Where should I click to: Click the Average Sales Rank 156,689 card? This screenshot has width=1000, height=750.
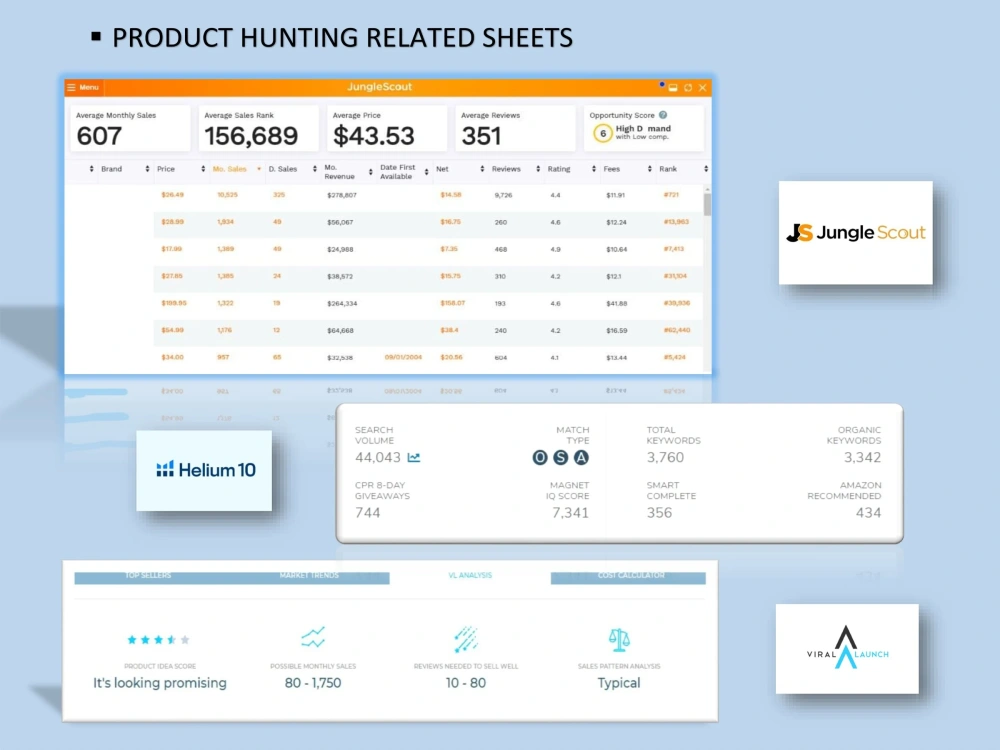[x=258, y=128]
